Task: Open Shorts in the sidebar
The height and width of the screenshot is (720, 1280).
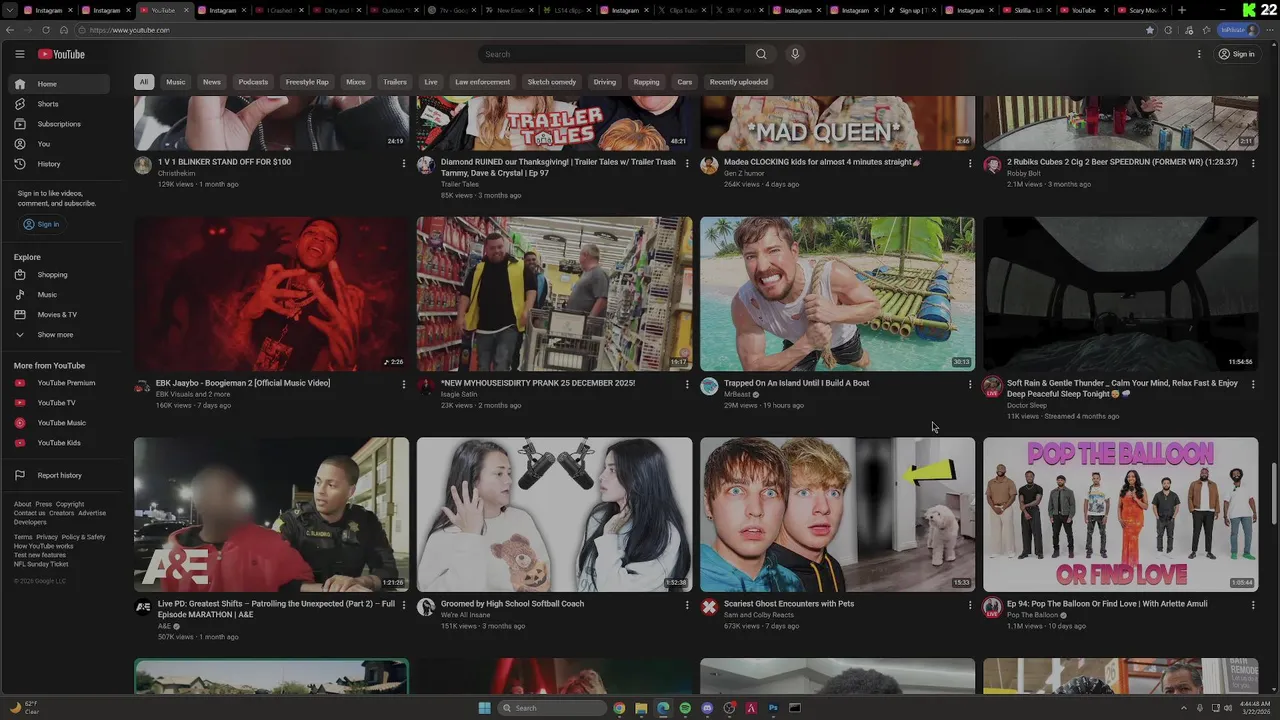Action: (x=59, y=104)
